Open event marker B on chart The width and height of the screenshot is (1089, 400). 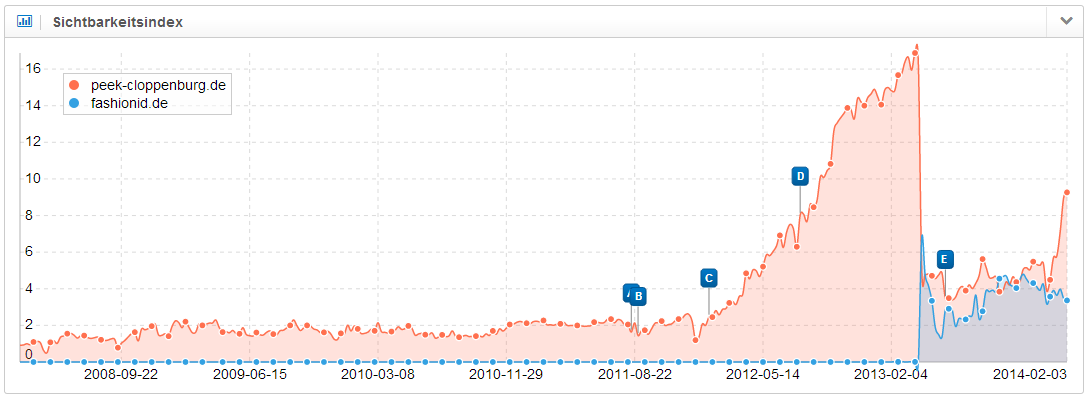pyautogui.click(x=639, y=296)
